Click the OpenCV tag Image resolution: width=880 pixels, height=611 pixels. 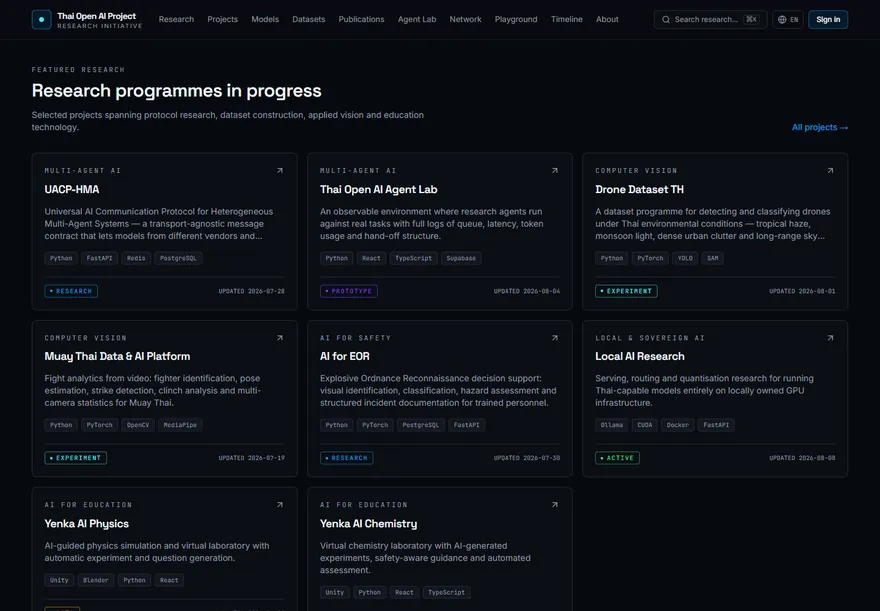coord(138,425)
